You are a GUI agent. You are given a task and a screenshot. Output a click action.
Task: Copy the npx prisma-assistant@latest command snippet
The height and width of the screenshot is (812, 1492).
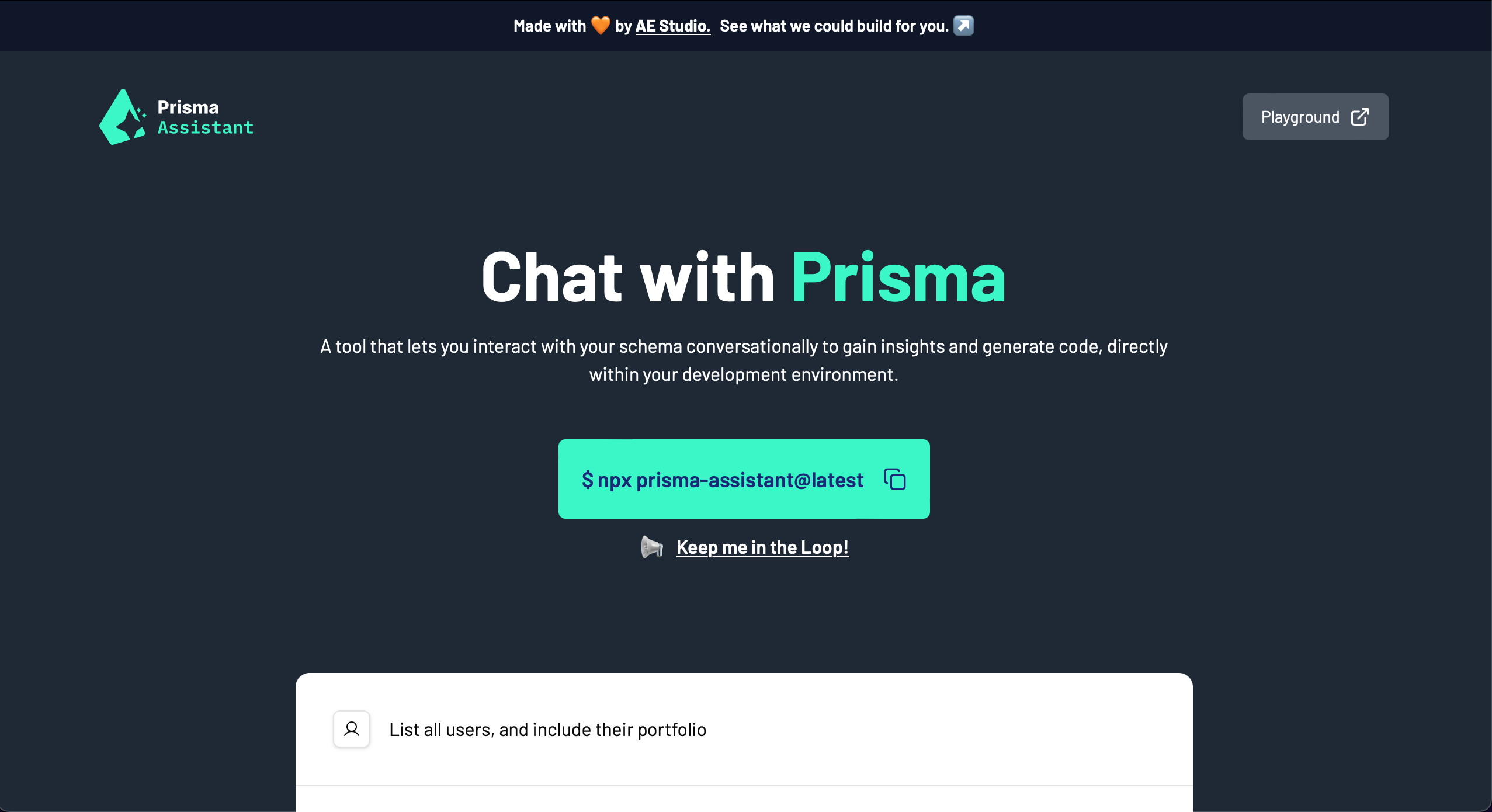coord(722,479)
